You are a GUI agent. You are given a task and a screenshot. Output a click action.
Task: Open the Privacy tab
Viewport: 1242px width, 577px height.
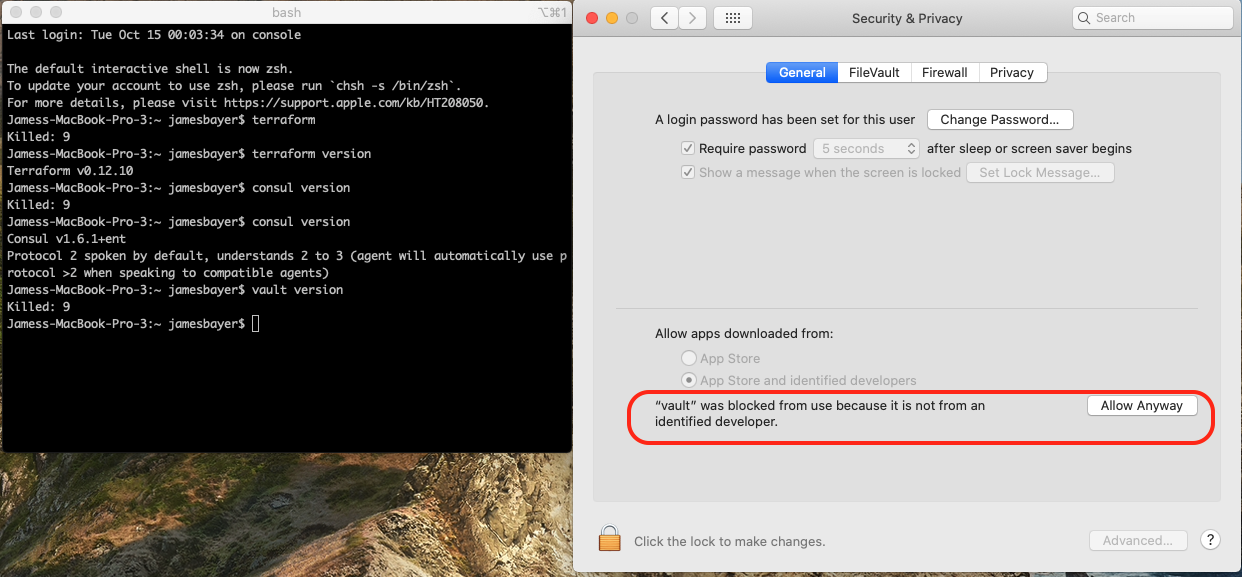[1012, 73]
